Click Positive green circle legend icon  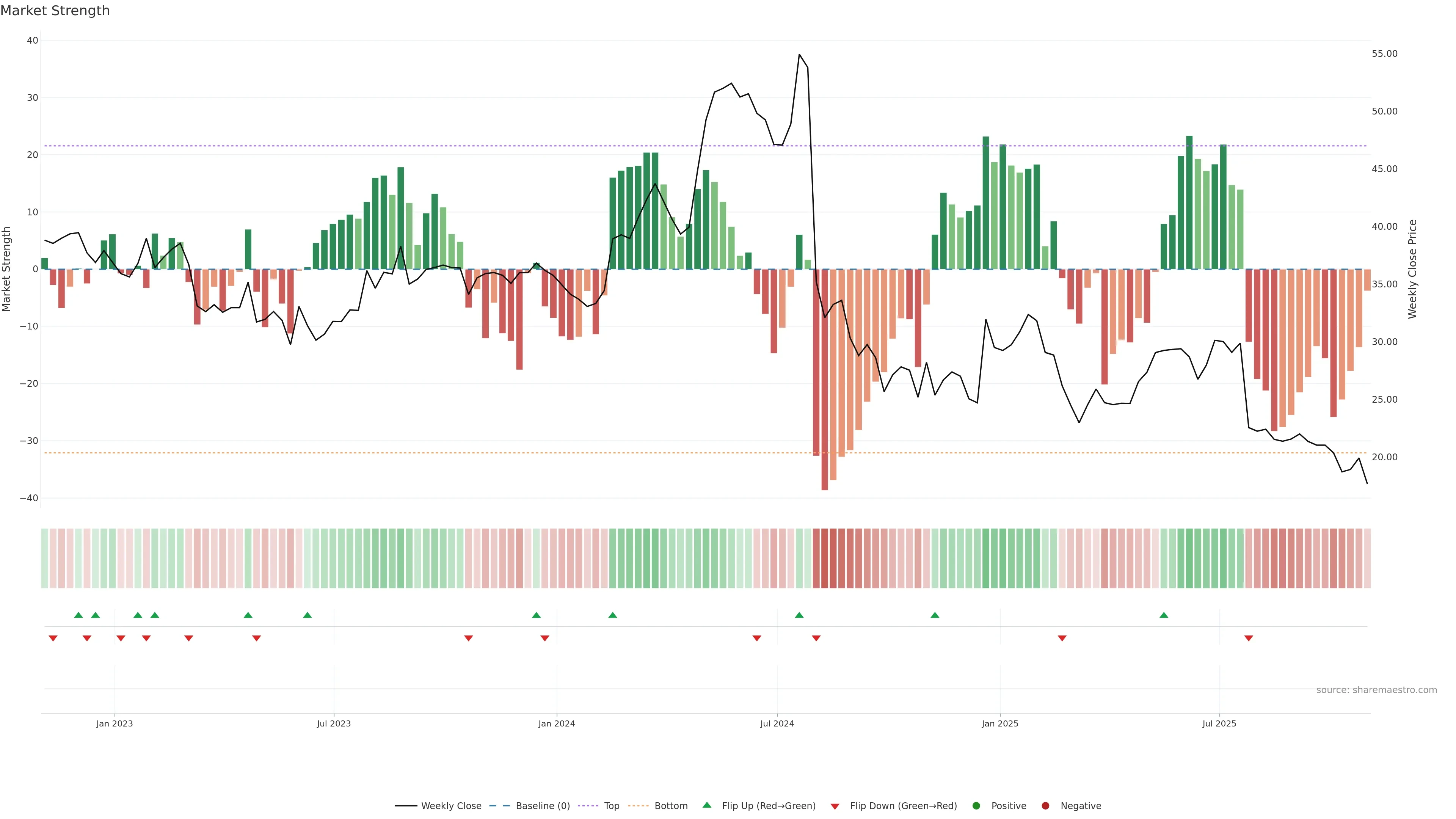pos(976,806)
